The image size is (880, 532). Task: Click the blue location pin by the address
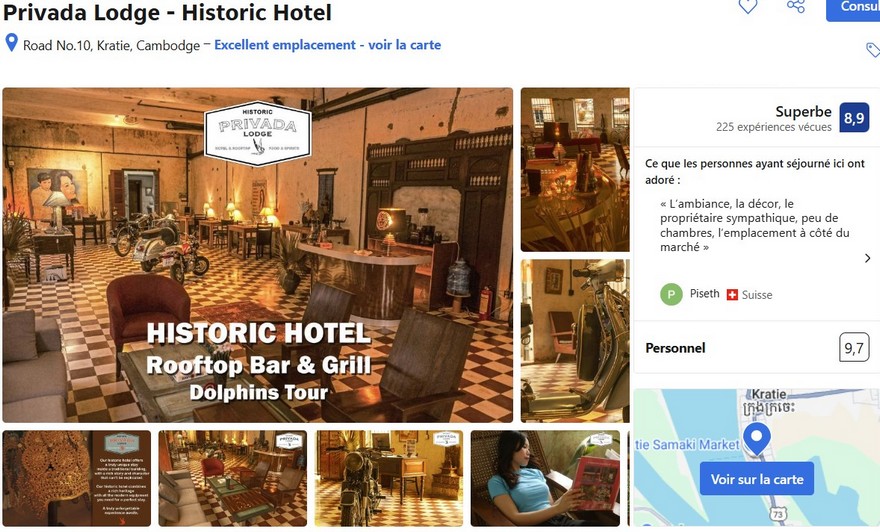[11, 43]
